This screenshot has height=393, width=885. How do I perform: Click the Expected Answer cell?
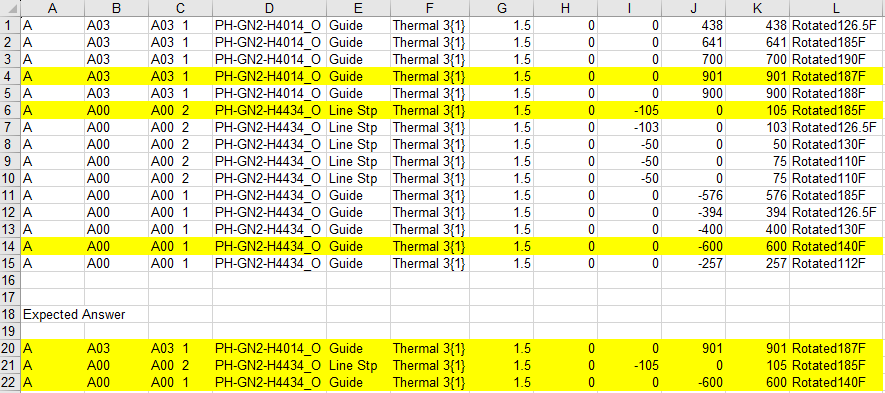click(74, 315)
